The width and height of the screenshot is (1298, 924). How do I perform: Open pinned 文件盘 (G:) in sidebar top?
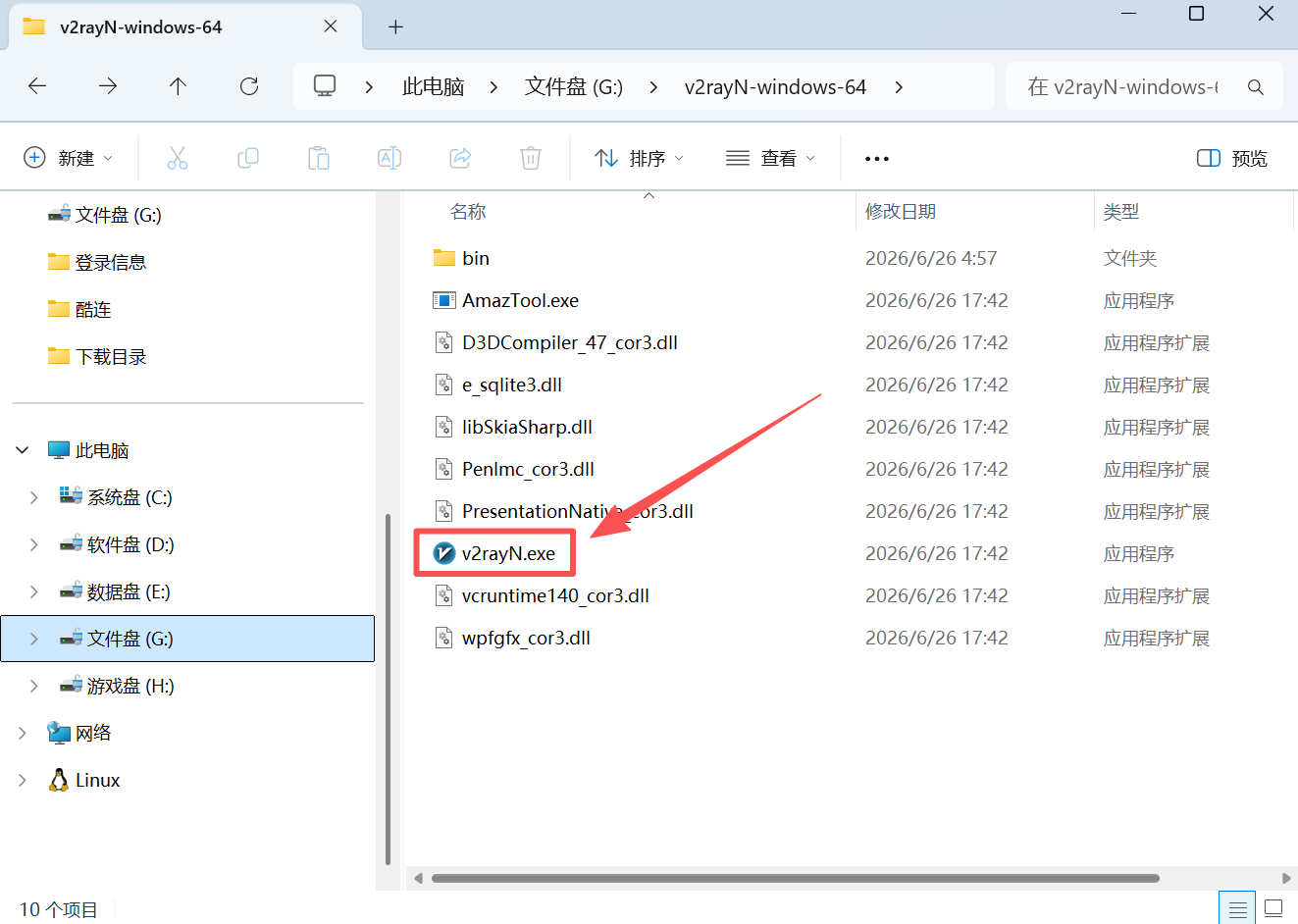(x=119, y=215)
